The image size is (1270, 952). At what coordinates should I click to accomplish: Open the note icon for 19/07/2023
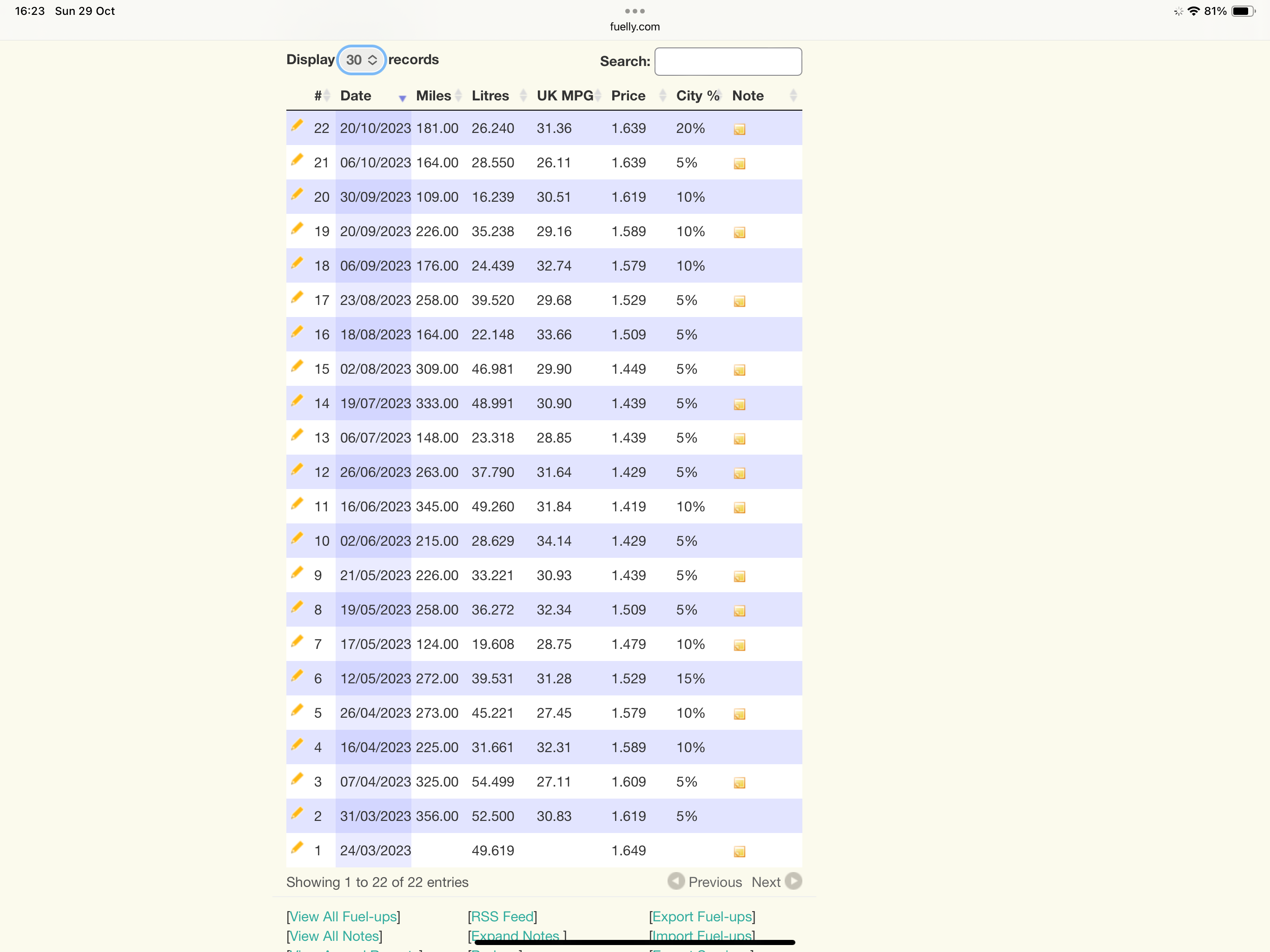click(740, 405)
